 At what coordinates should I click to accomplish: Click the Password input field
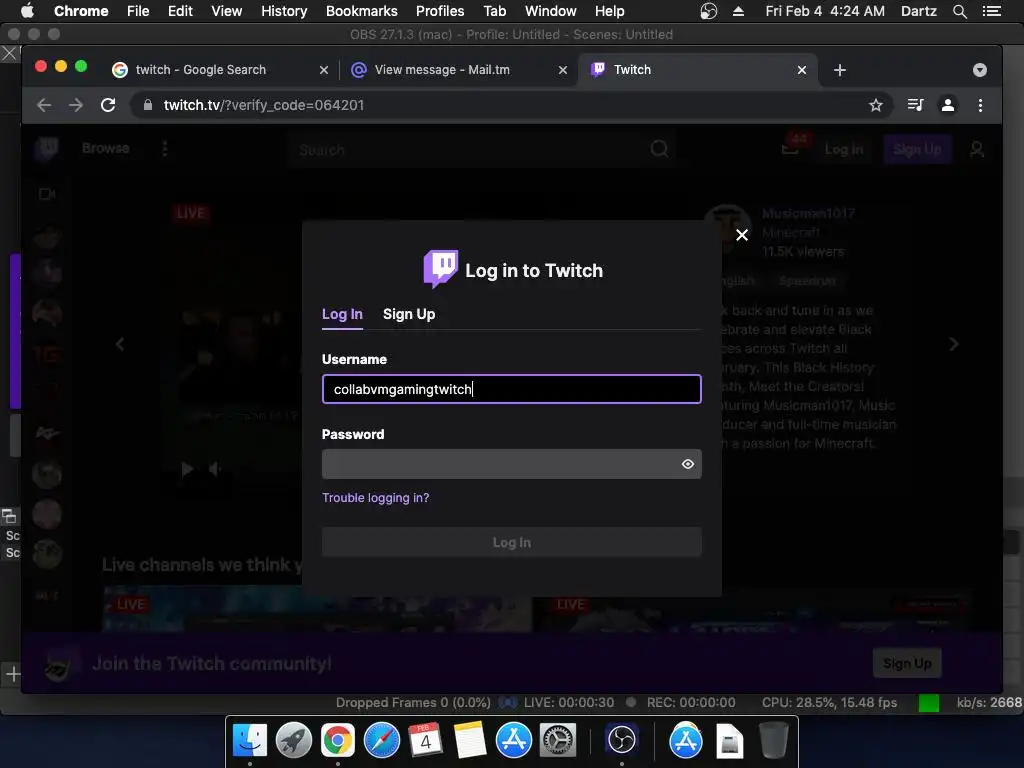click(511, 464)
